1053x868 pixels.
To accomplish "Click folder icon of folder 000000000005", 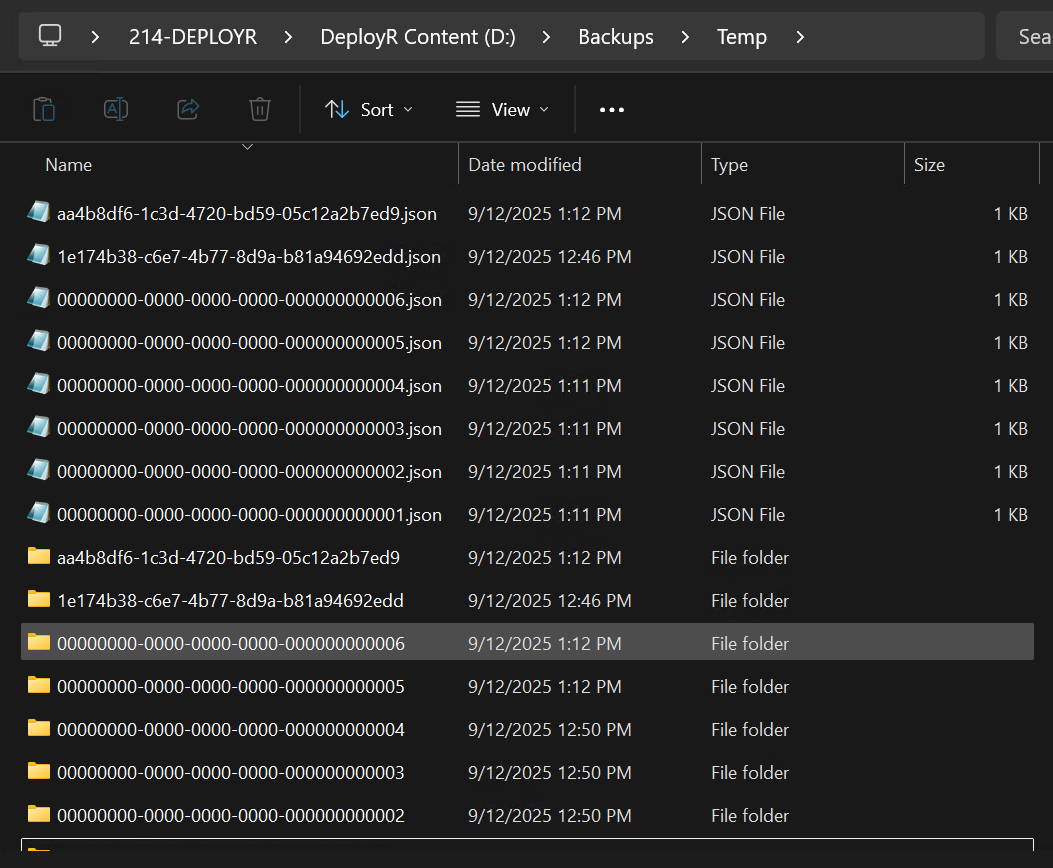I will pyautogui.click(x=39, y=685).
